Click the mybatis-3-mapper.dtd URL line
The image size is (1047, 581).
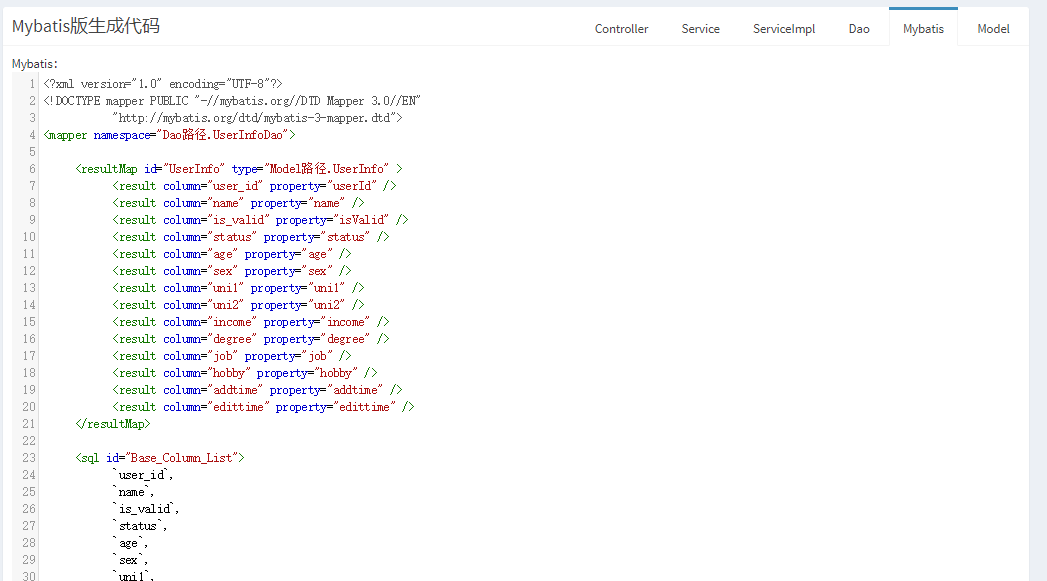coord(258,118)
